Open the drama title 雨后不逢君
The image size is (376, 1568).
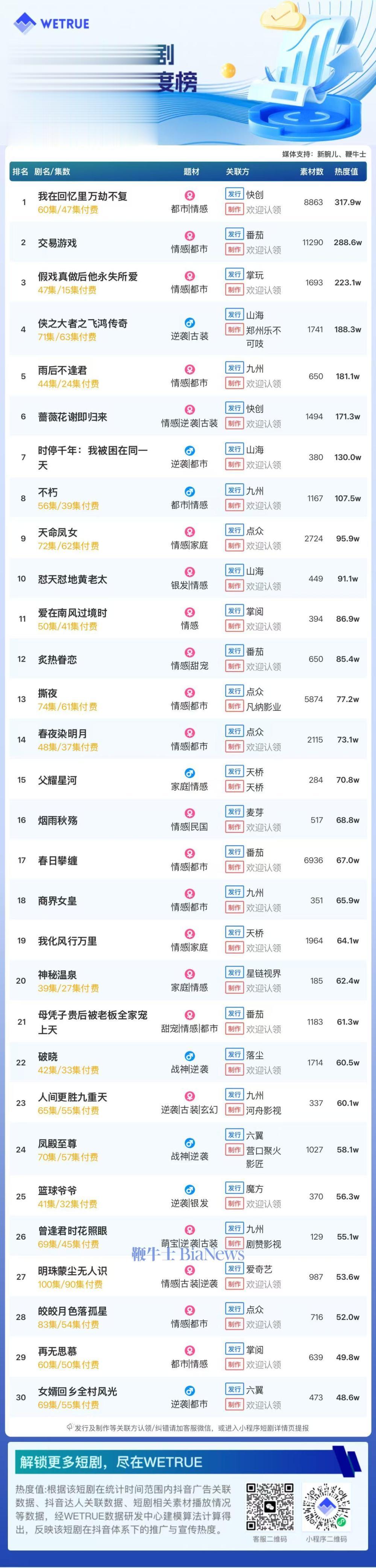[x=62, y=370]
